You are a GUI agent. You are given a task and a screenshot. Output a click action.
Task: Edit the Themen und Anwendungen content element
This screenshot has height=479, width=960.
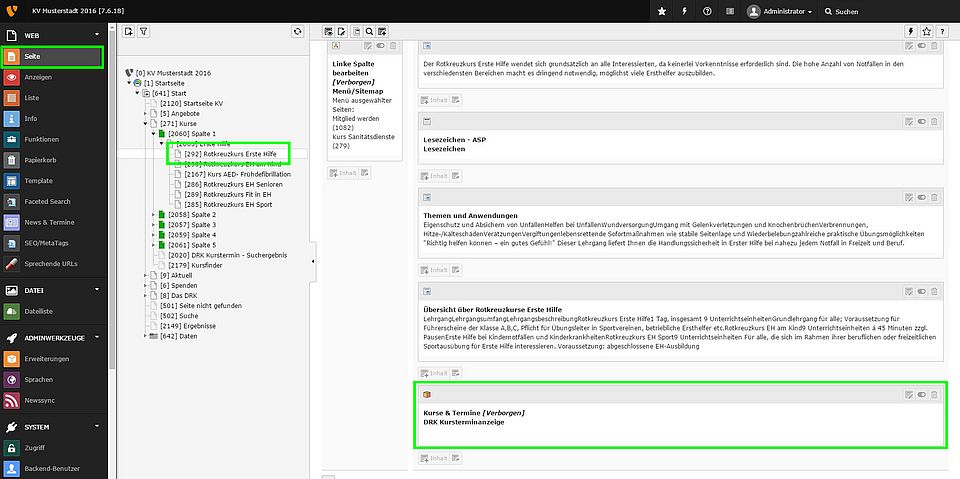point(907,197)
